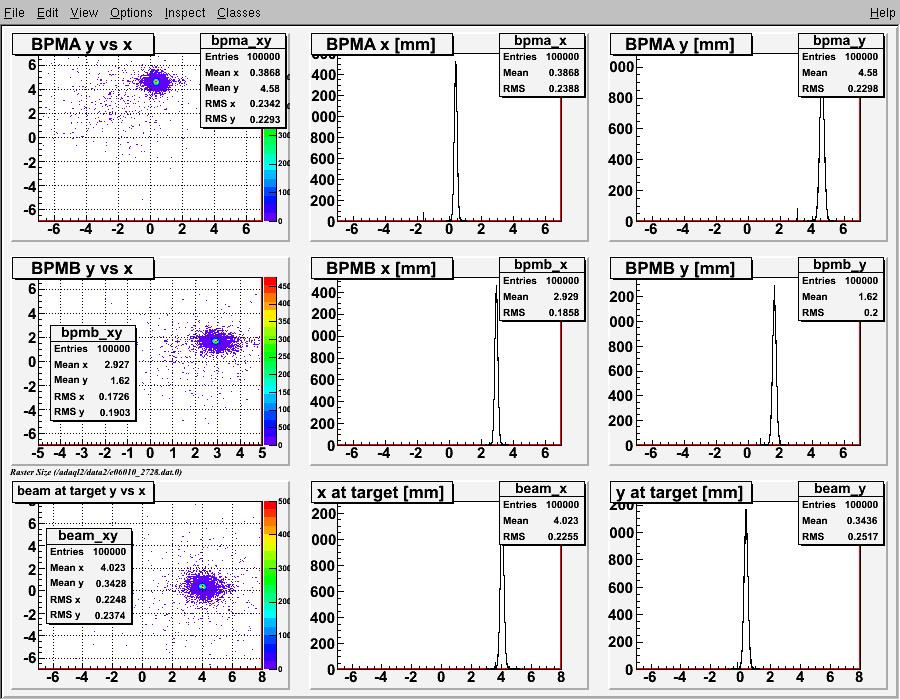Click 'Mean y 1.62' in bpmb_xy stats

92,380
